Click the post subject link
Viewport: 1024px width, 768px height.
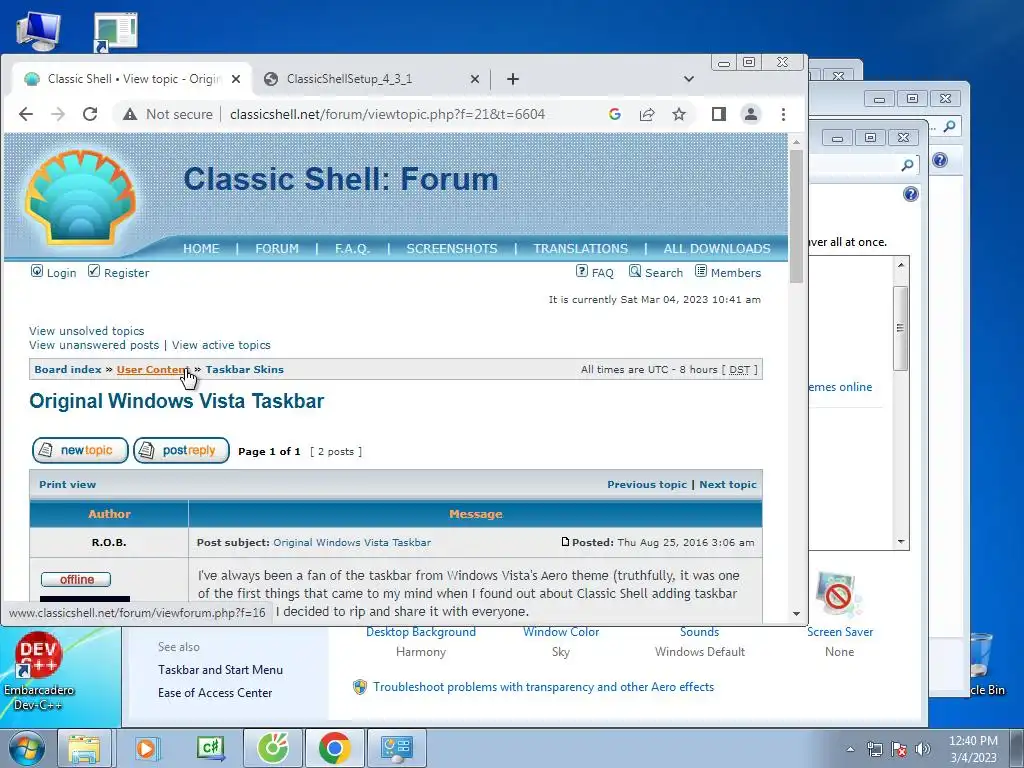coord(352,543)
